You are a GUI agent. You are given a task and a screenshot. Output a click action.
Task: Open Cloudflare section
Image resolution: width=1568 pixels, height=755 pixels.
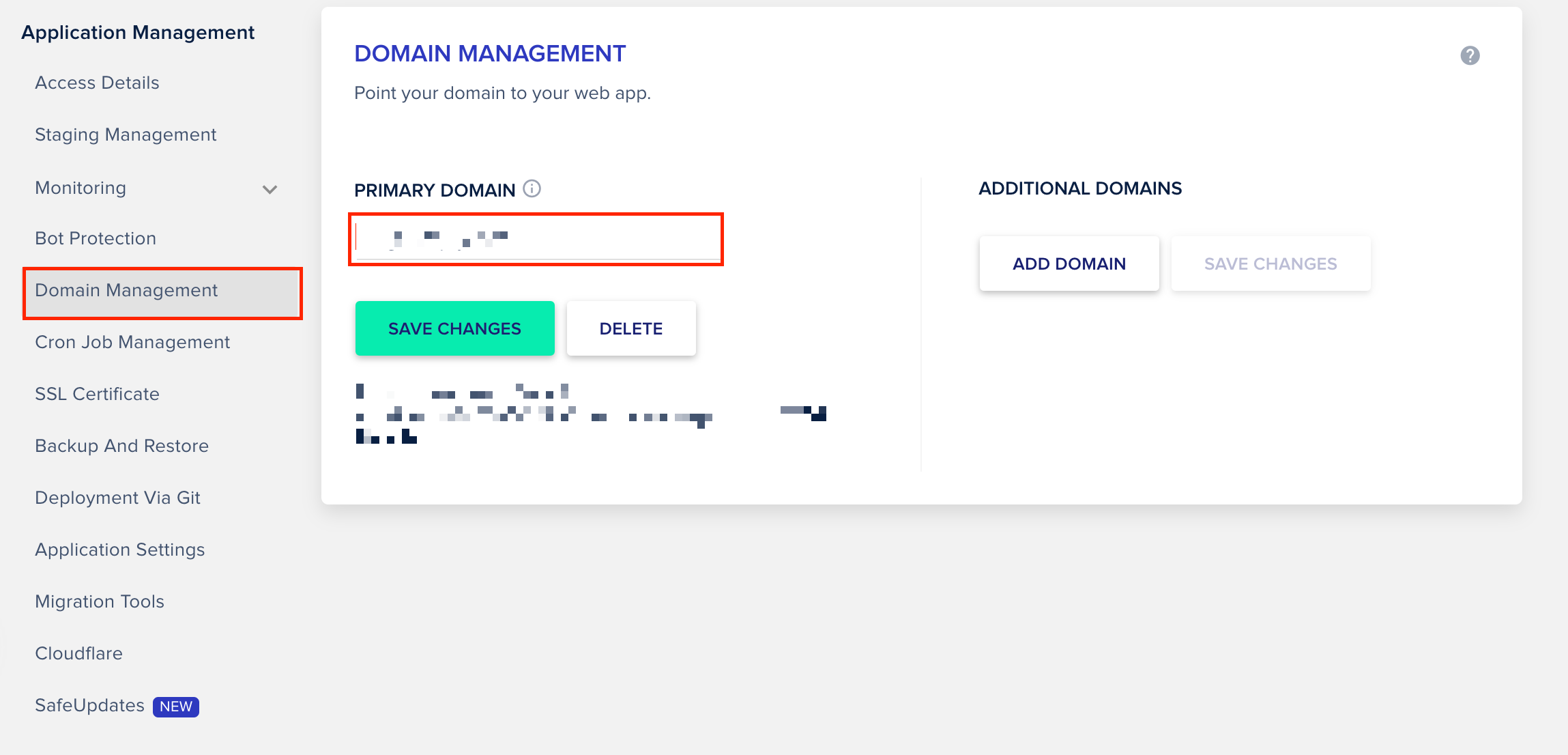coord(78,653)
